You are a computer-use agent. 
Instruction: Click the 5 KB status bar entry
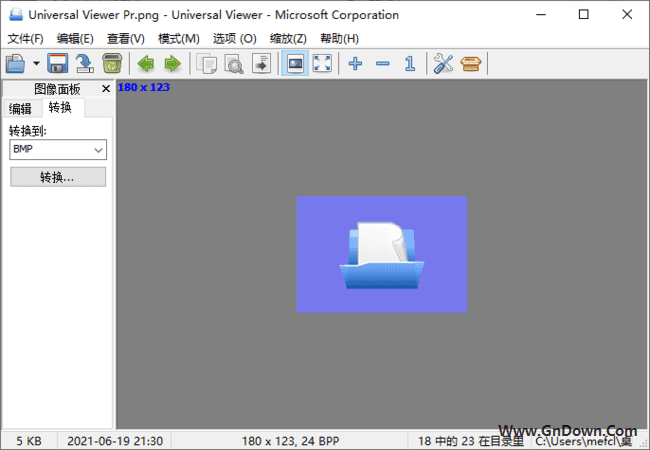29,441
